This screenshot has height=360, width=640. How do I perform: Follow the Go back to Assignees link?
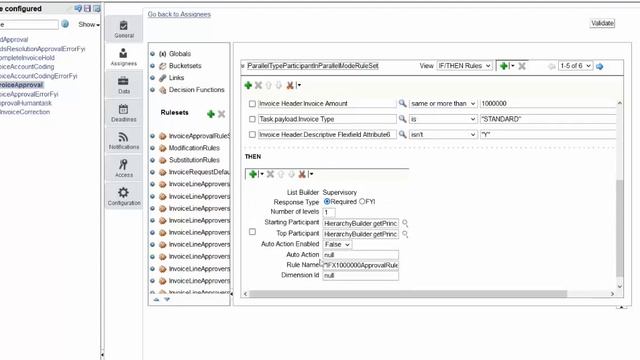(x=179, y=14)
